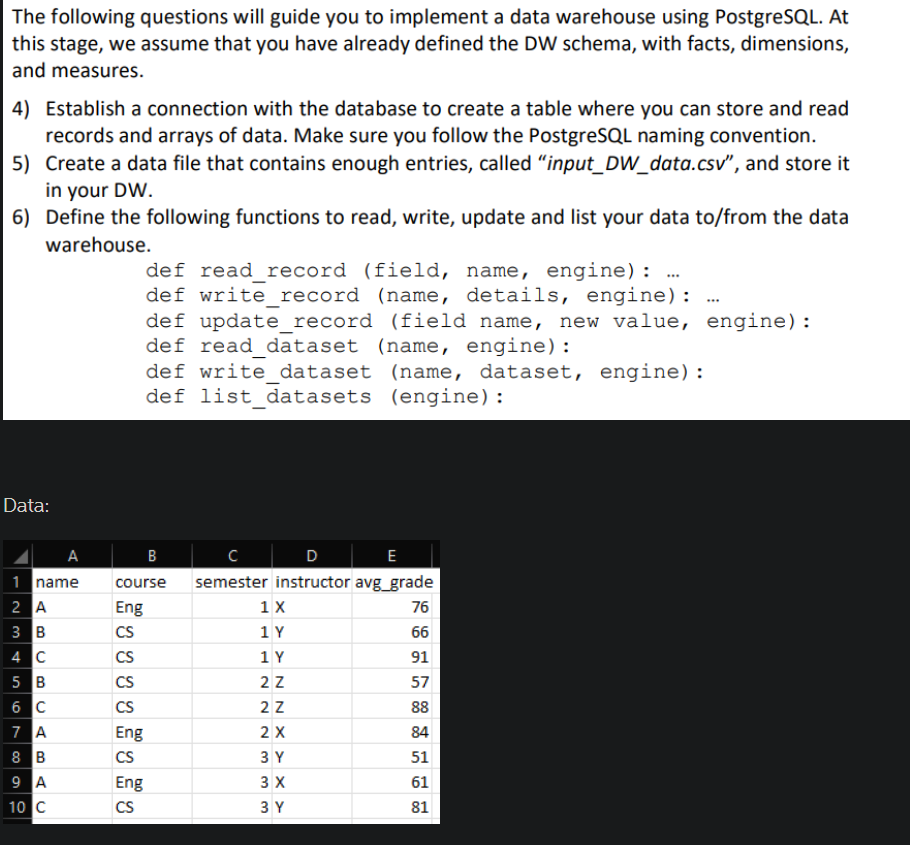
Task: Select column header C
Action: pos(232,556)
